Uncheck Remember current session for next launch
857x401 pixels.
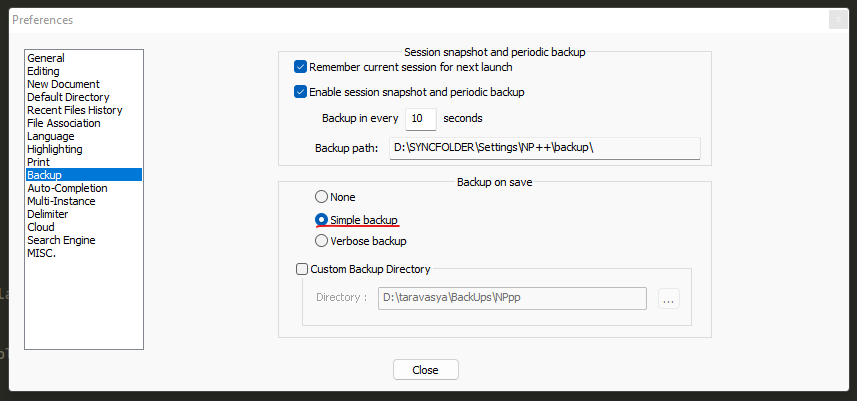[x=300, y=67]
